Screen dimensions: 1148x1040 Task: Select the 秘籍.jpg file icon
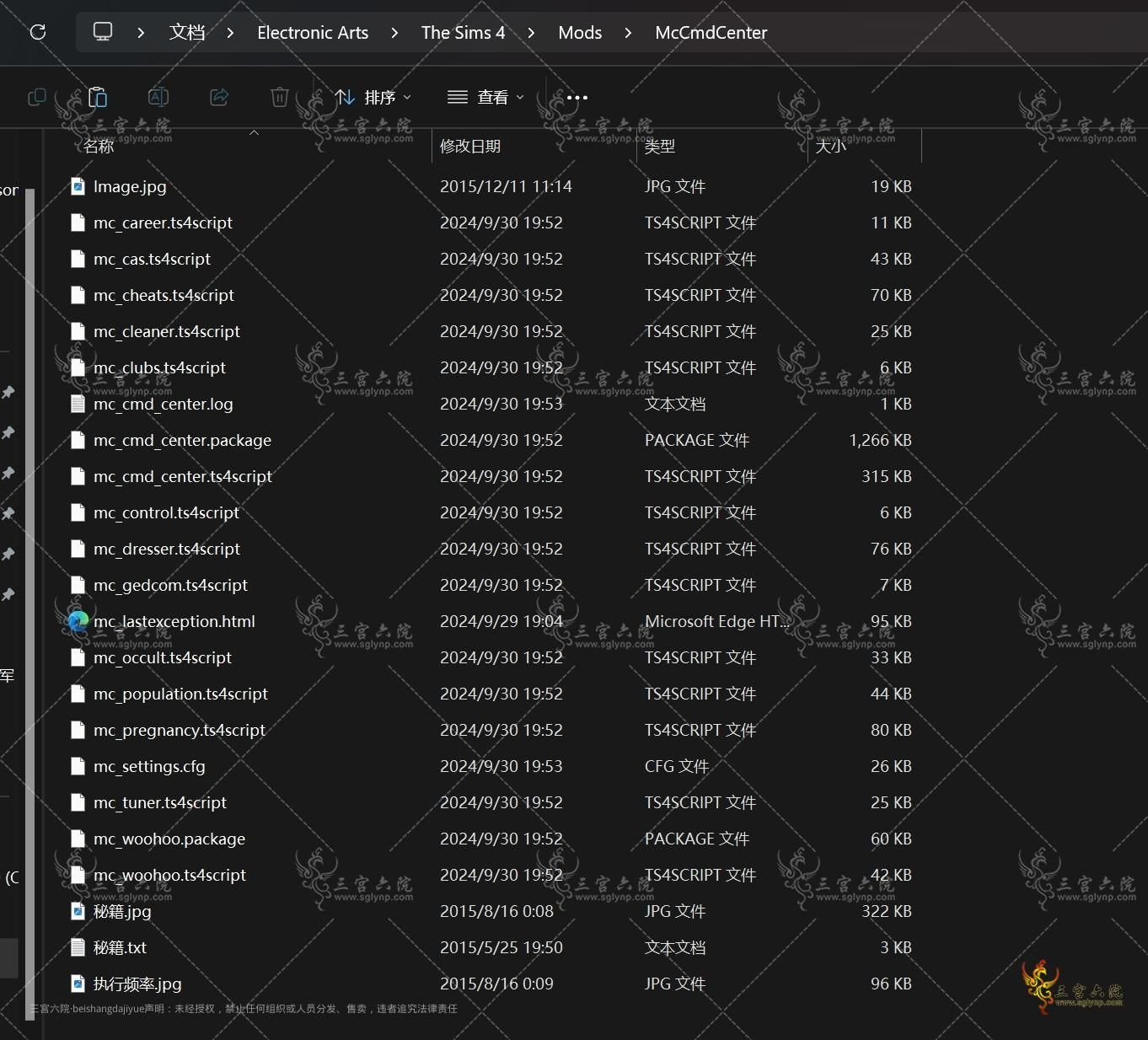78,911
